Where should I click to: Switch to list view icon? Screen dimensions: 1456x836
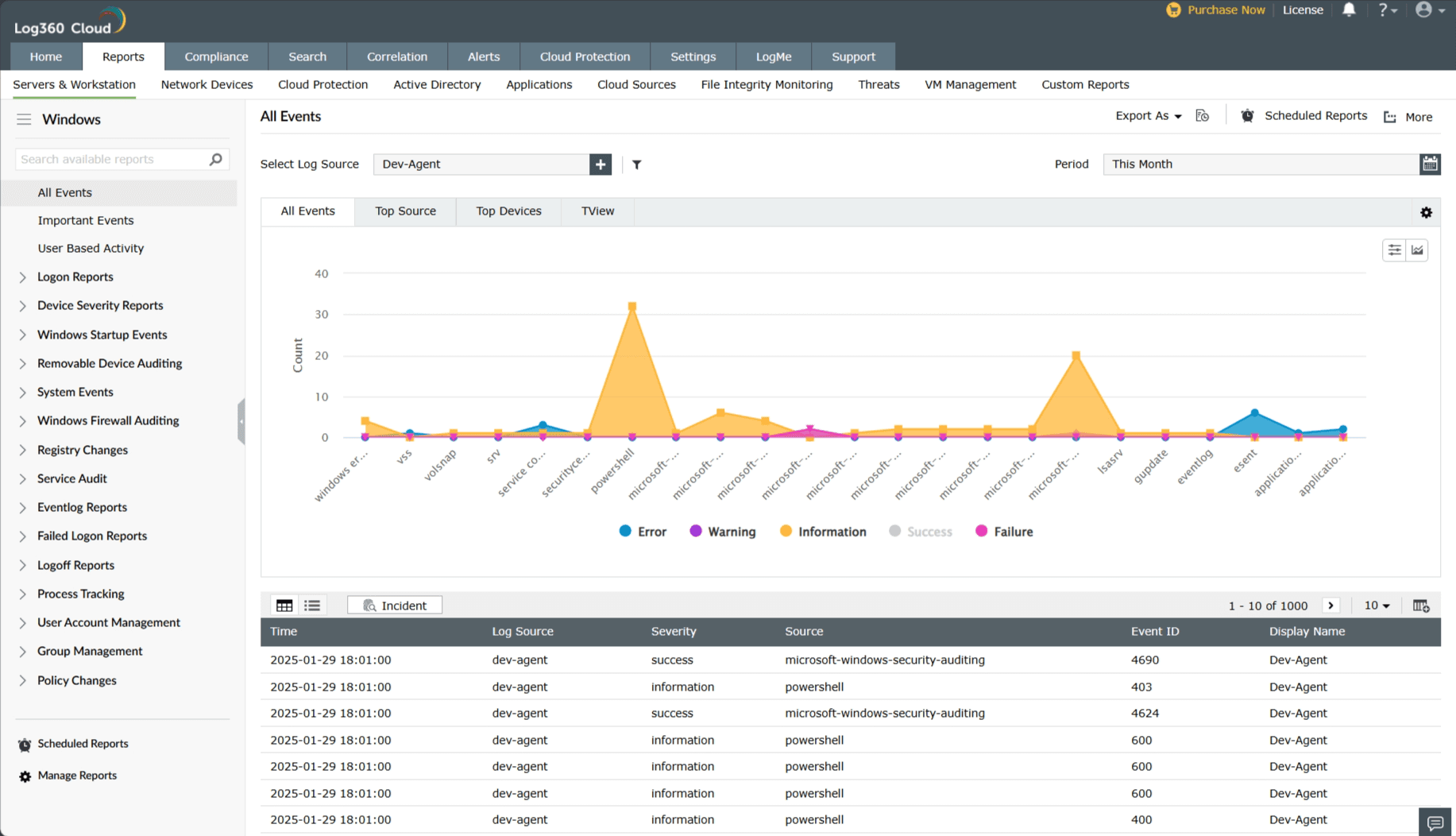[x=312, y=606]
